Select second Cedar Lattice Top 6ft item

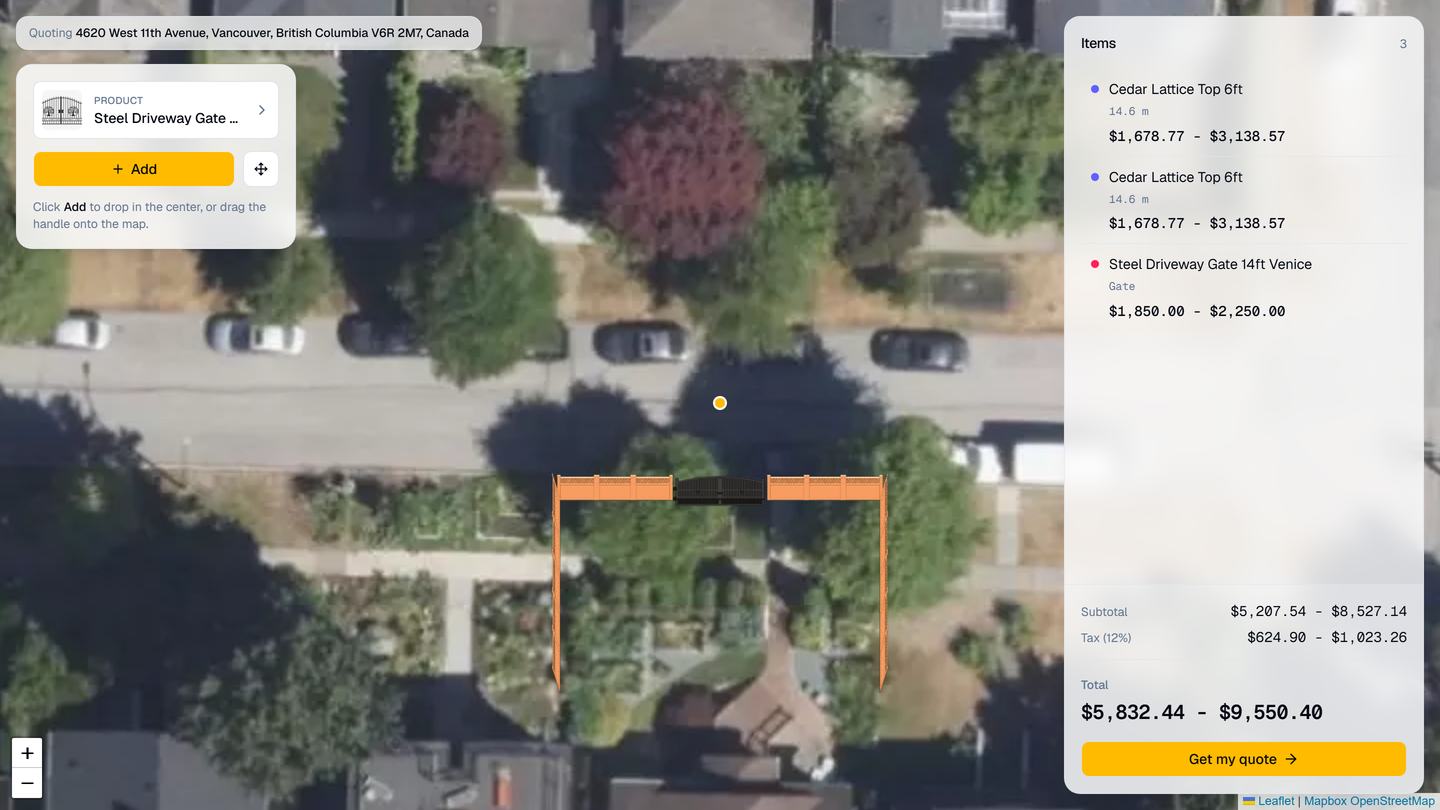[x=1244, y=200]
